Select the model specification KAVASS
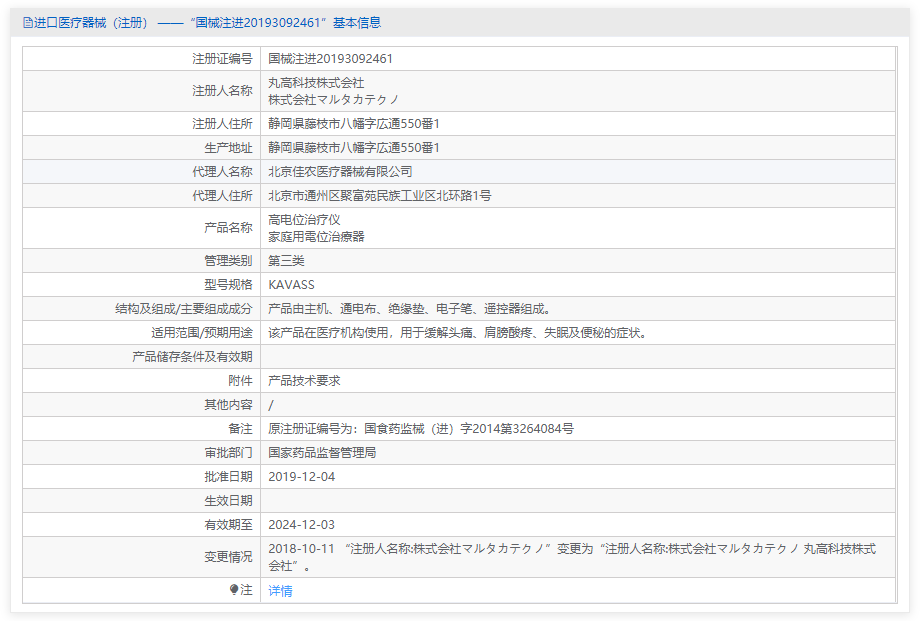Viewport: 920px width, 621px height. pos(291,285)
